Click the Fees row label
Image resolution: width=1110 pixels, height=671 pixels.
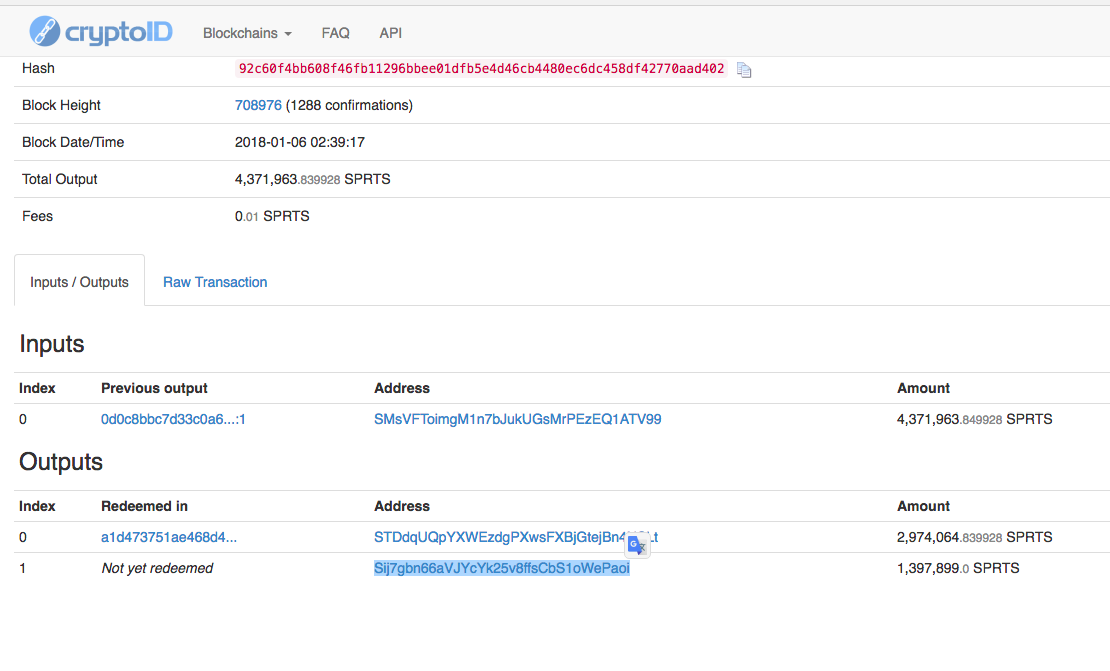(x=38, y=216)
